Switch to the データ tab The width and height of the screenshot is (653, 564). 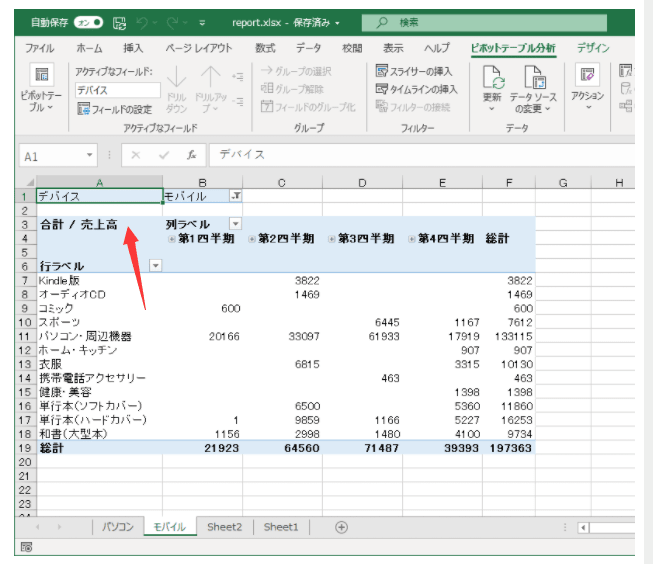point(309,48)
